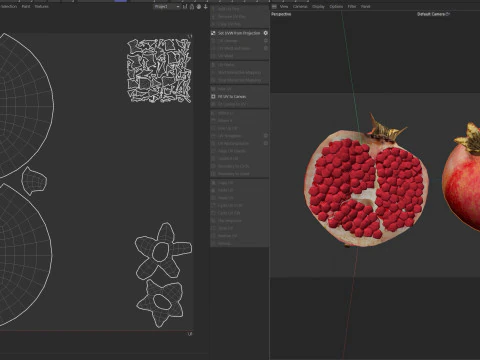
Task: Select the packed seed UV islands cluster
Action: click(x=159, y=70)
